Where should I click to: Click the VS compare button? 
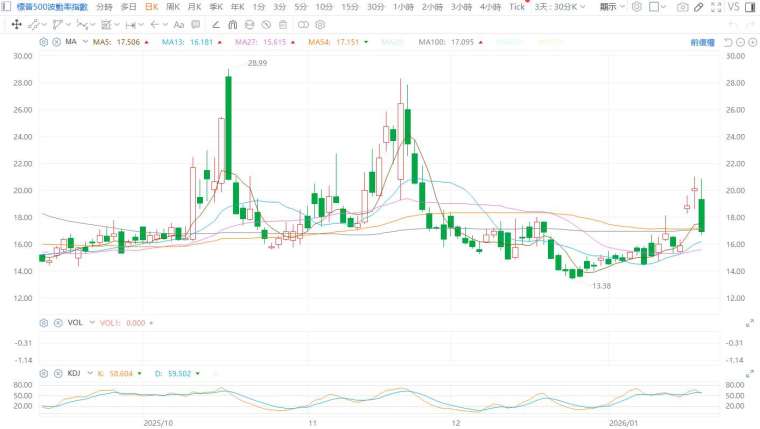(x=733, y=7)
